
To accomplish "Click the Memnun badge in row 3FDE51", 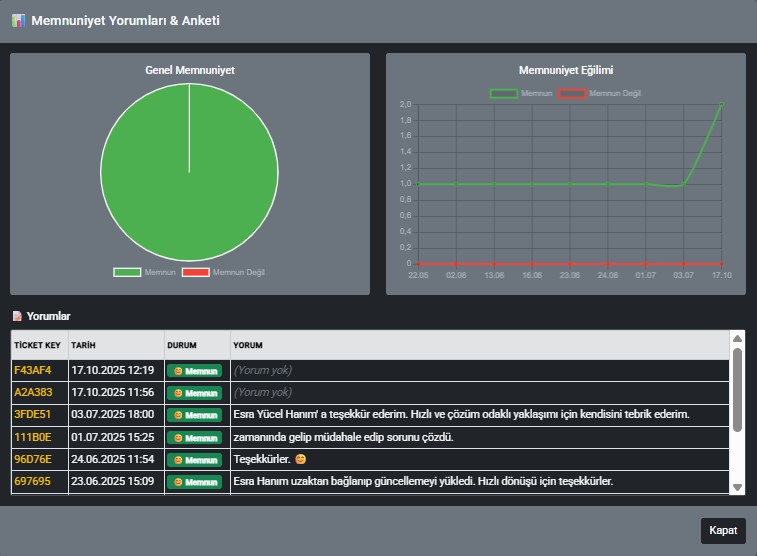I will [x=194, y=415].
